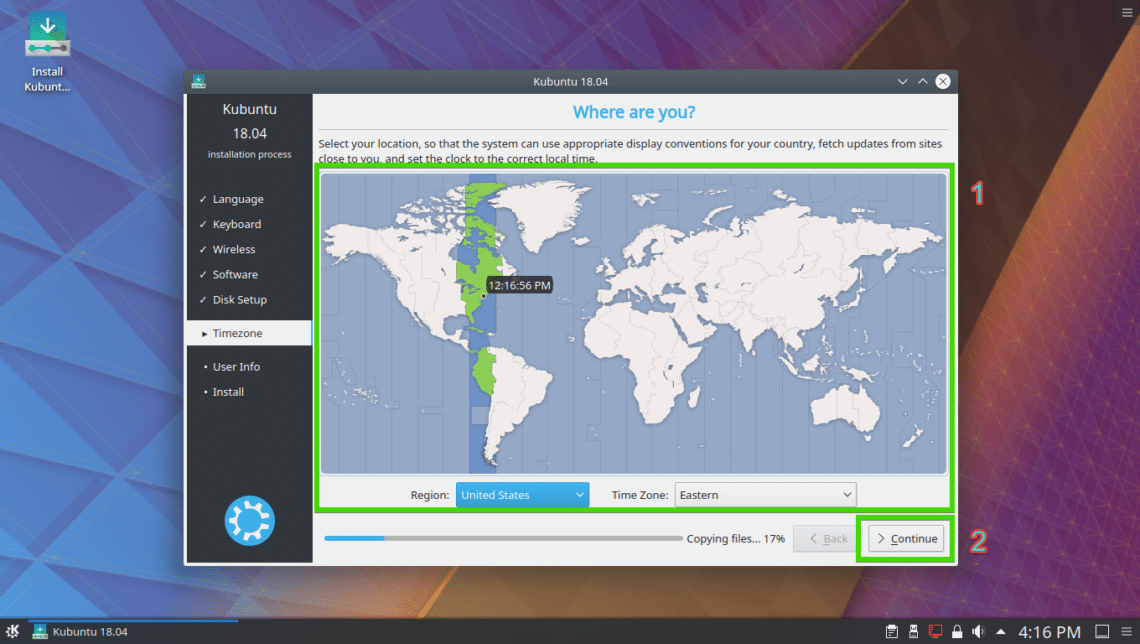Expand hidden system tray icons arrow
Screen dimensions: 1140x644
tap(1001, 632)
